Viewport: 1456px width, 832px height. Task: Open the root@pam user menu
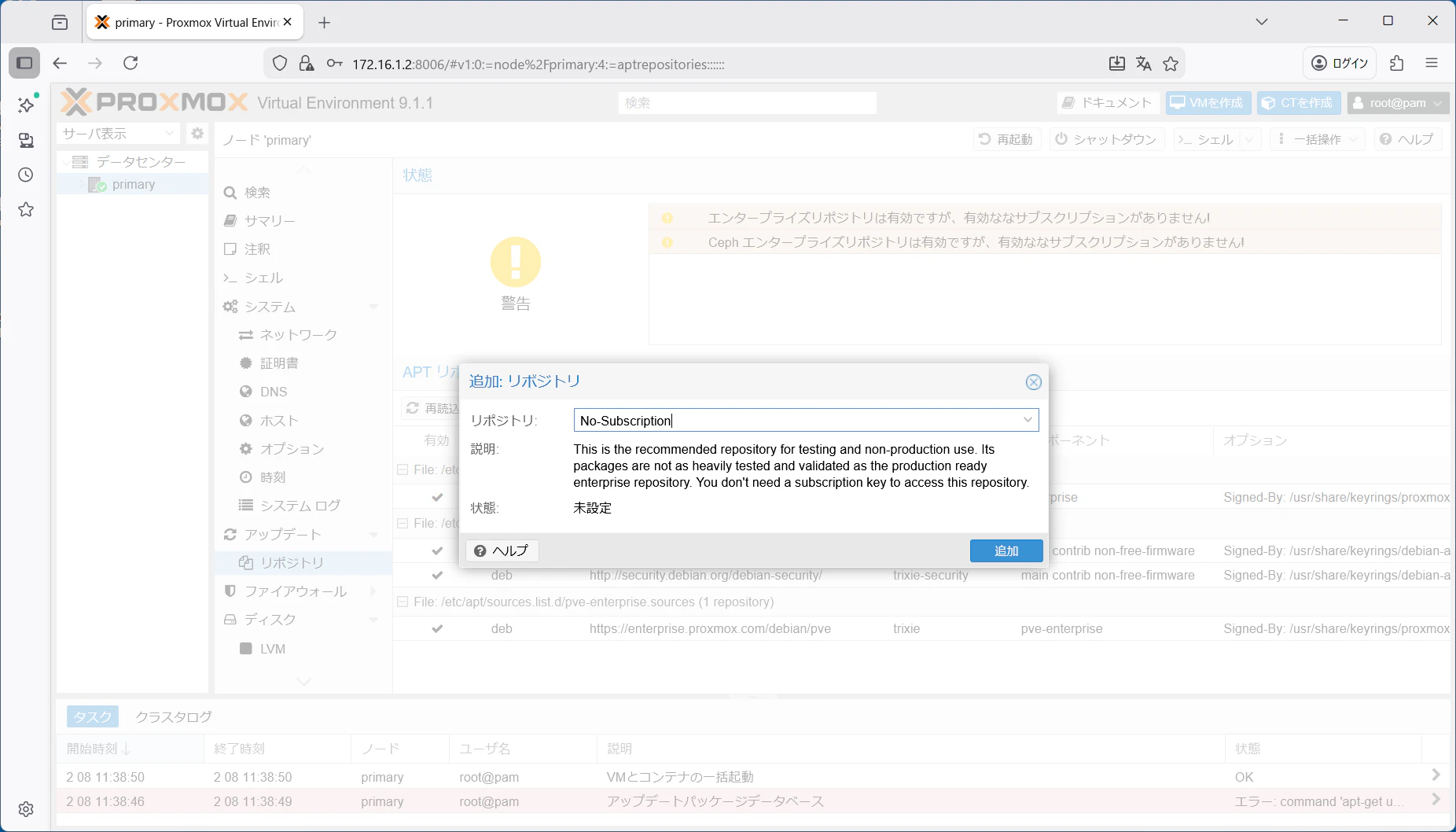pyautogui.click(x=1399, y=103)
